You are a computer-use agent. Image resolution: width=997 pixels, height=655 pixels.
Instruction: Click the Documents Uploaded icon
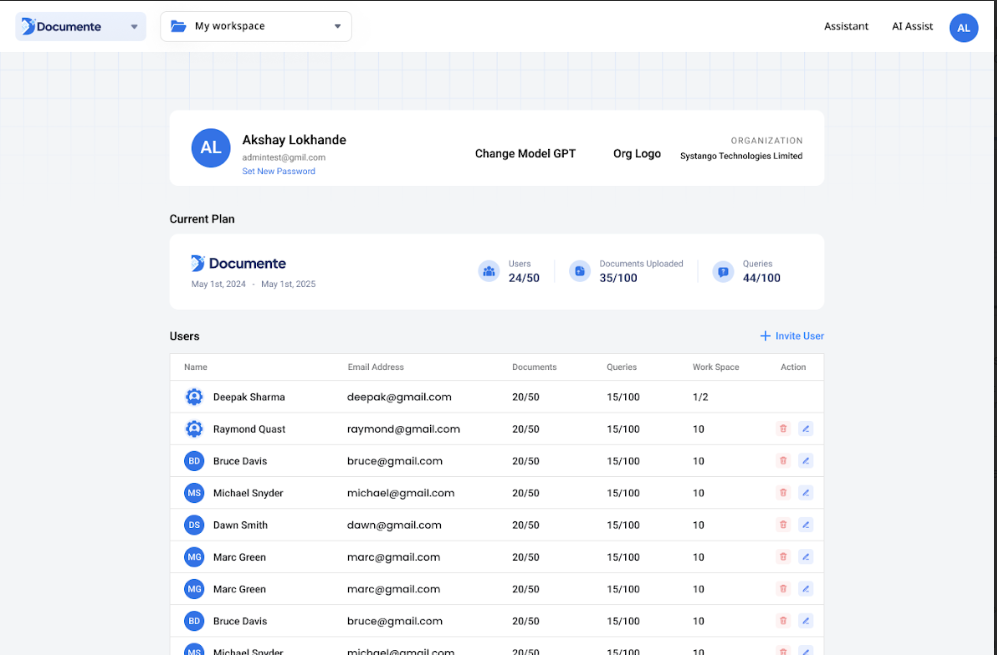580,271
